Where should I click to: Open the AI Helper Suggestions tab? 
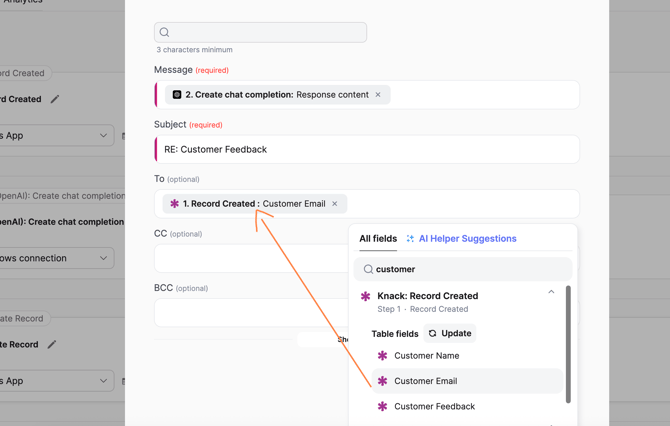(461, 239)
